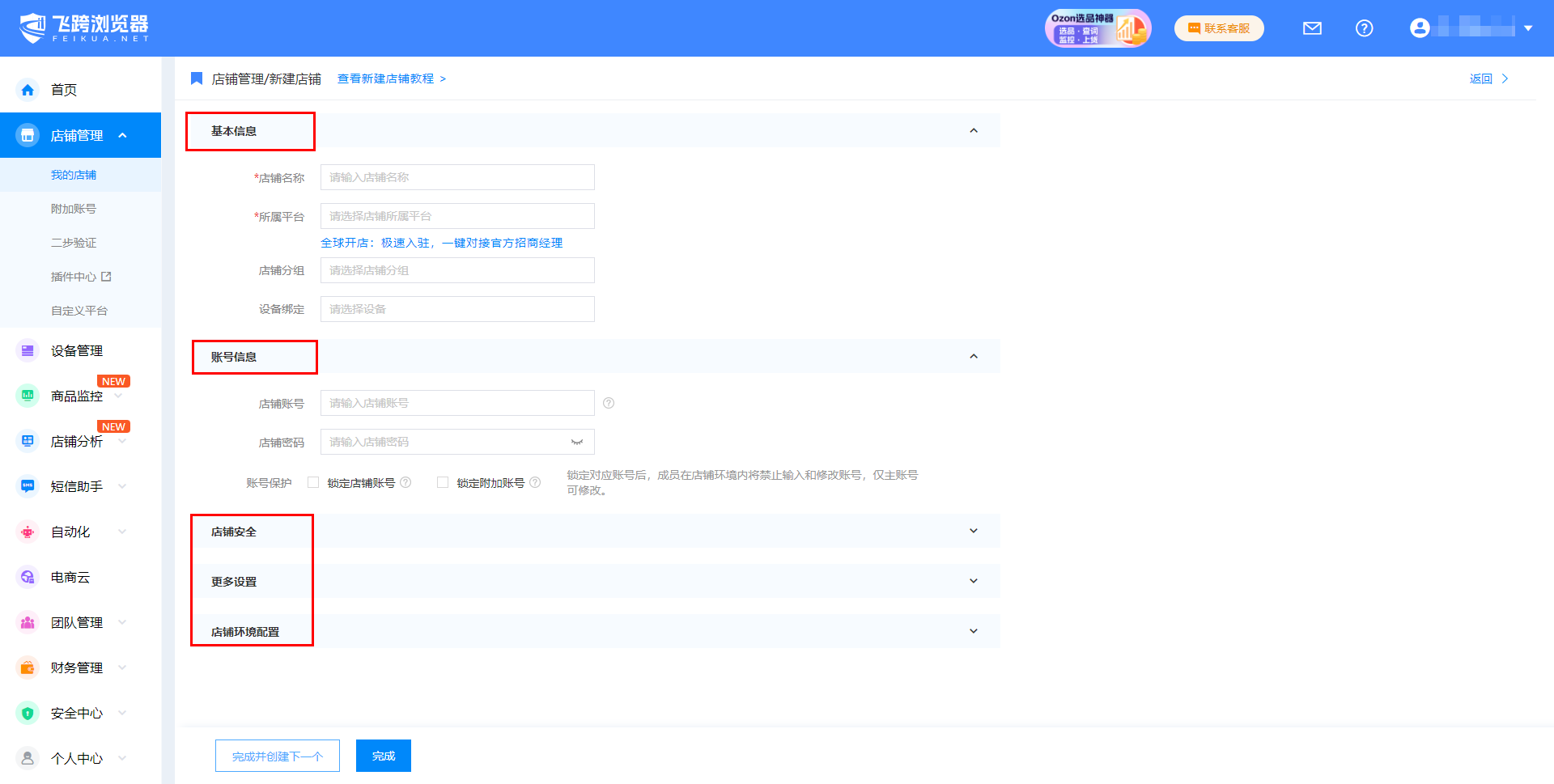
Task: Click the password visibility eye icon
Action: click(577, 442)
